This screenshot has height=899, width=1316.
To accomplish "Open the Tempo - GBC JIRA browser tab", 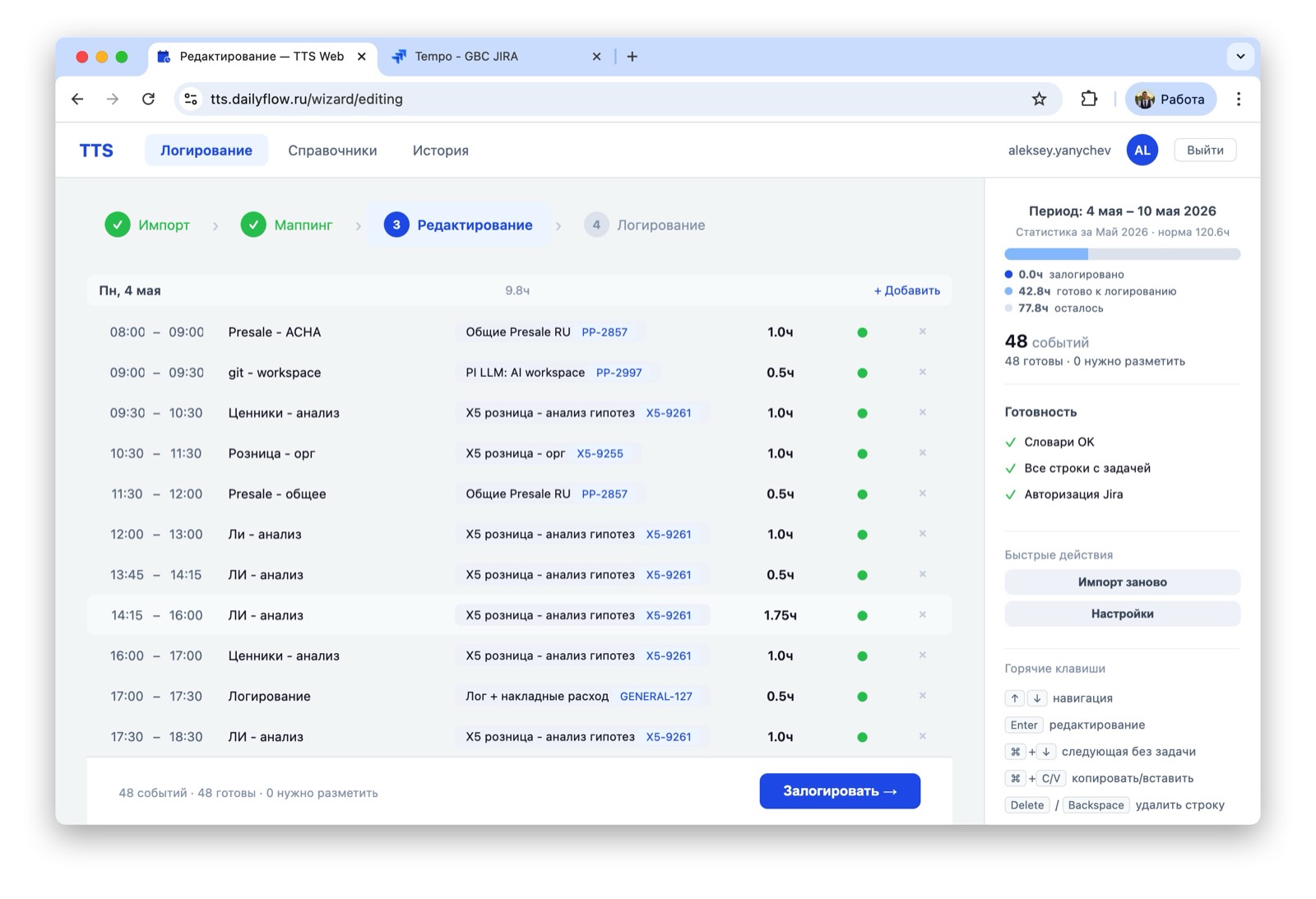I will (x=498, y=57).
